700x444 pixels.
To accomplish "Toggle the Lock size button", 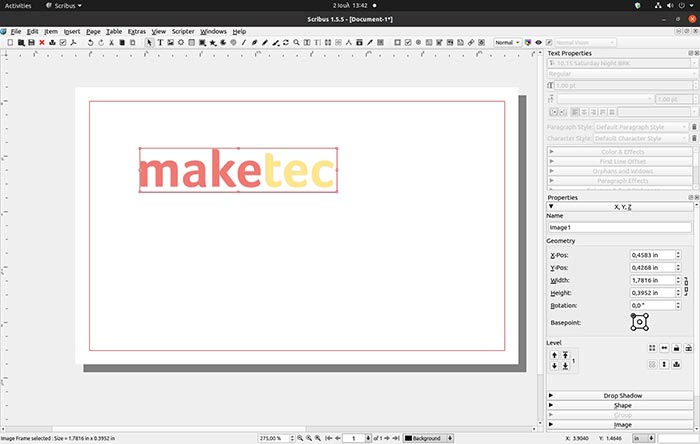I will [688, 348].
